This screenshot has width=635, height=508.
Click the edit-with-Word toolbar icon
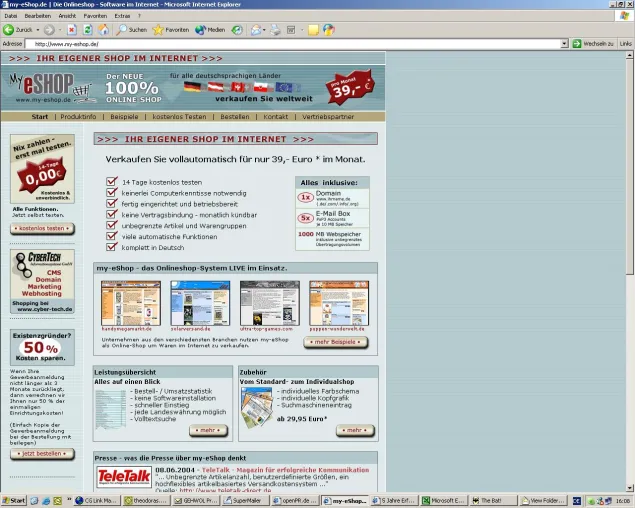[x=291, y=30]
